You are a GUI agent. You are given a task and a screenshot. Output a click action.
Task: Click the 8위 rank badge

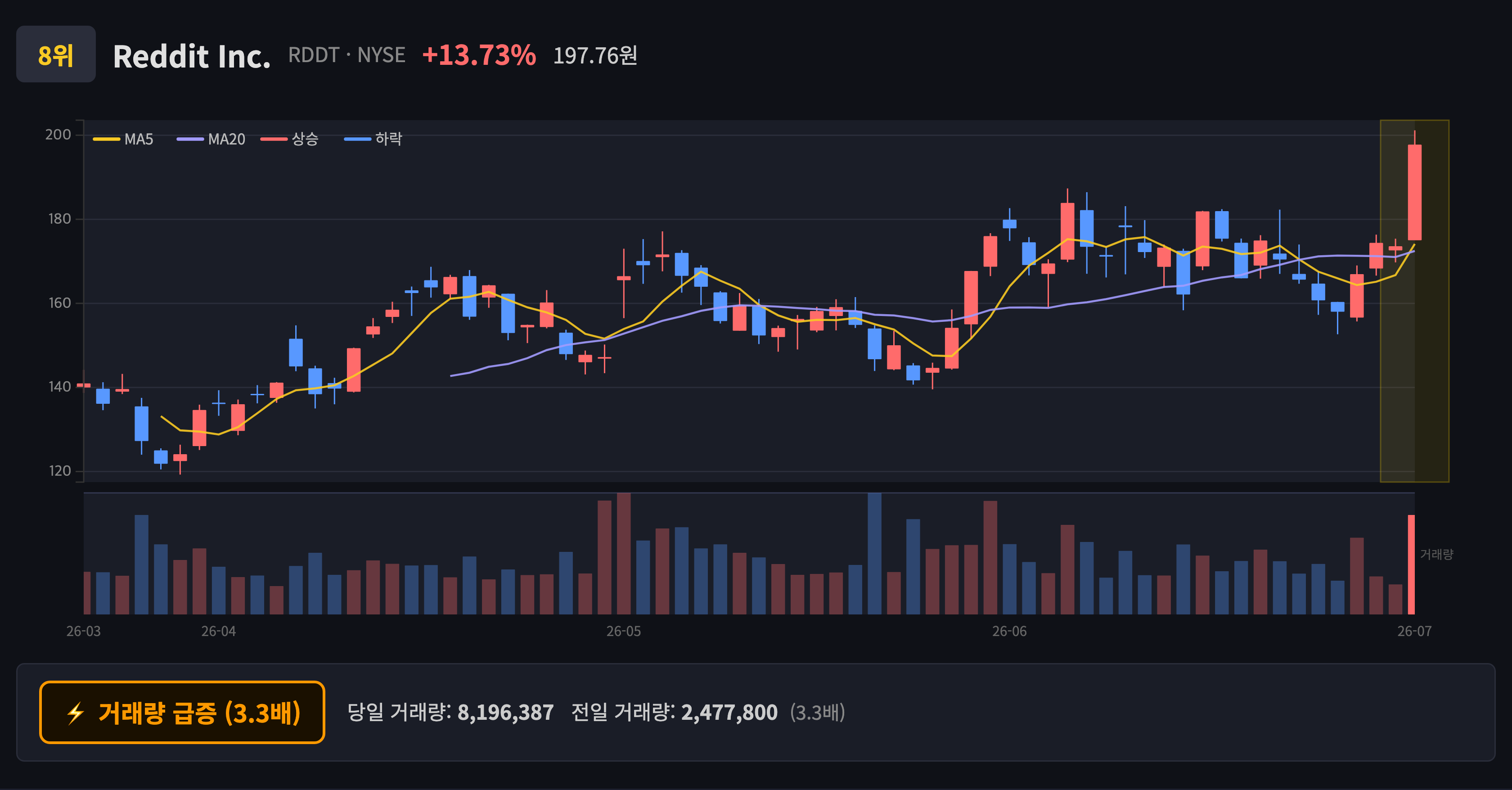click(x=56, y=54)
